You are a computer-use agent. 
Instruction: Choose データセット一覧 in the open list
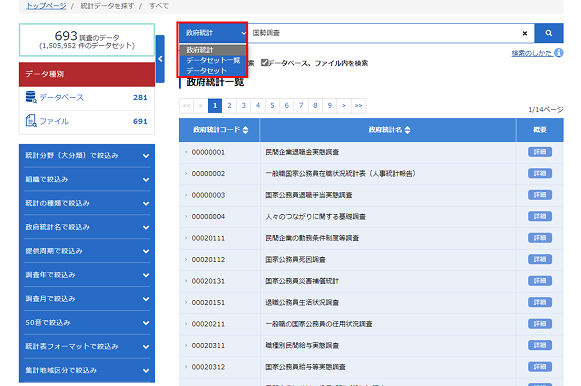(213, 60)
